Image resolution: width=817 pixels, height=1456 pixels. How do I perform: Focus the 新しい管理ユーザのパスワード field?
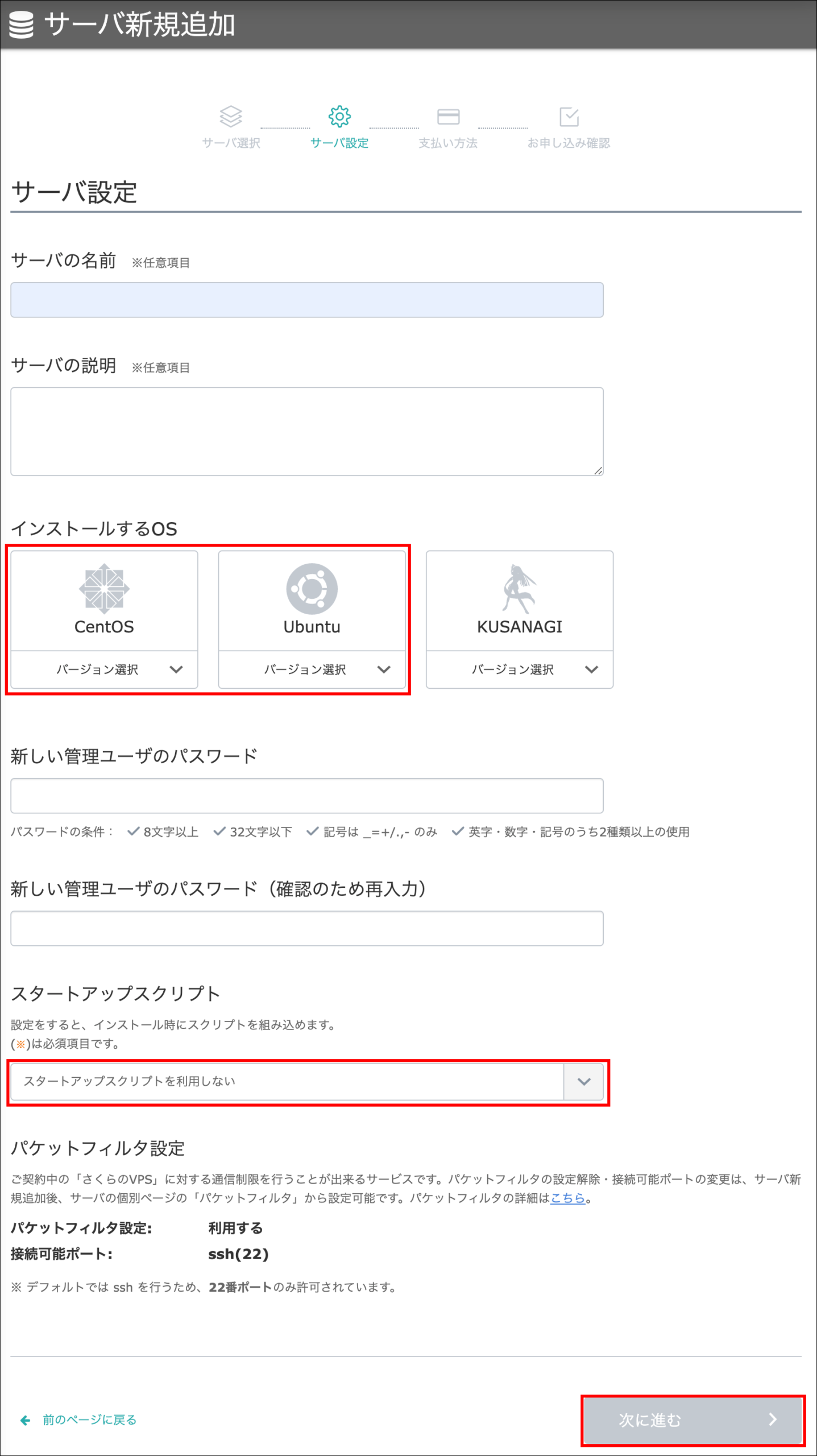[307, 796]
